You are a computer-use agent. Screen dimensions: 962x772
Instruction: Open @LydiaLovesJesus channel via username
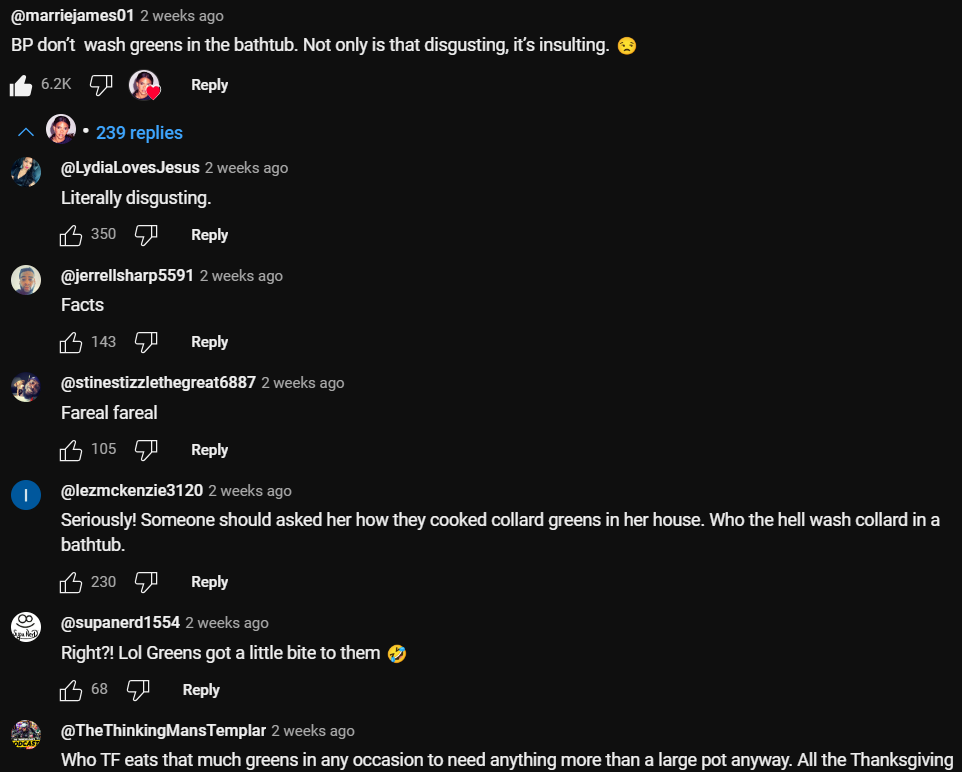pos(130,168)
